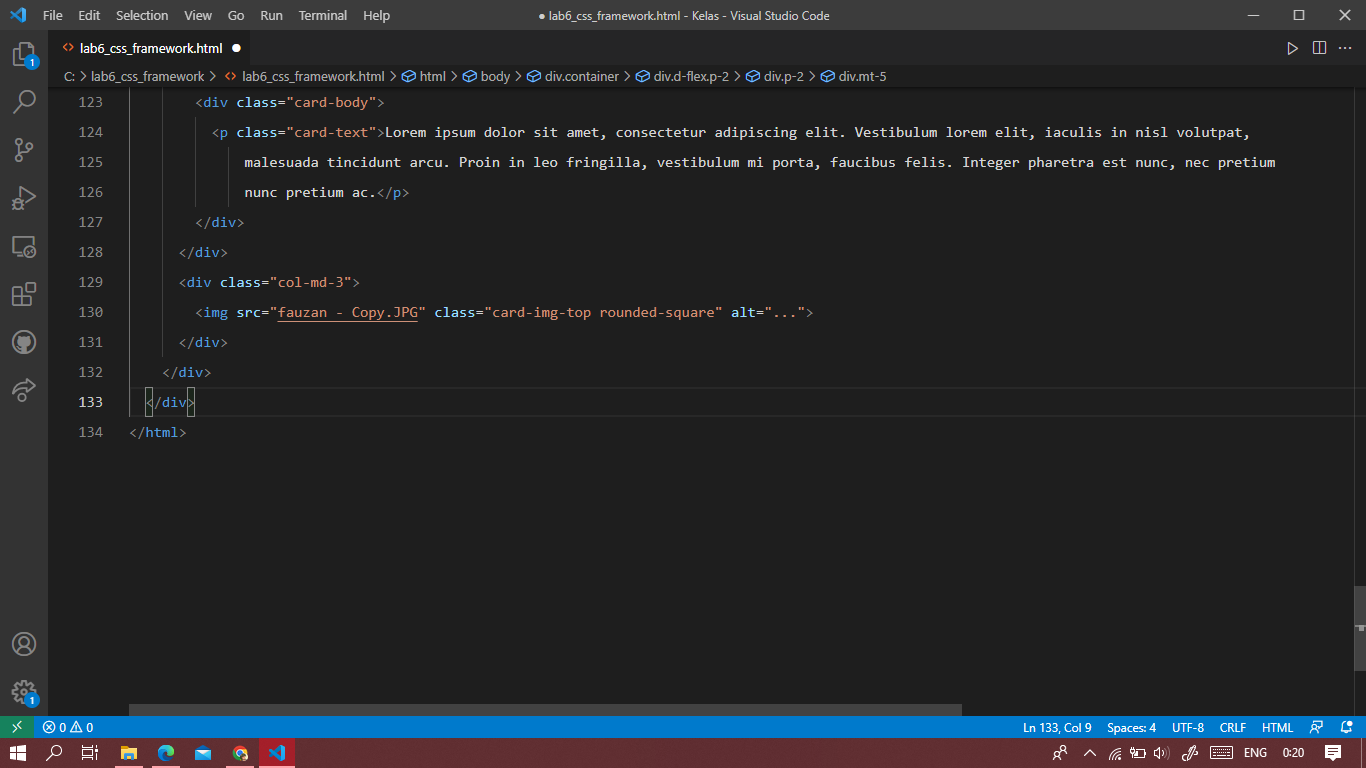This screenshot has height=768, width=1366.
Task: Show hidden system tray icons
Action: (1089, 753)
